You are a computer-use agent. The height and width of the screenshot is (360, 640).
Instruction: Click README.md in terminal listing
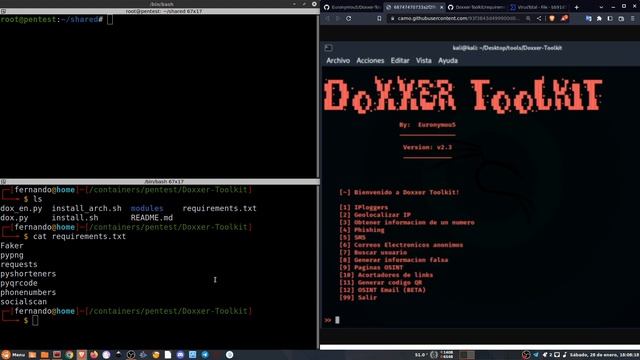[151, 218]
